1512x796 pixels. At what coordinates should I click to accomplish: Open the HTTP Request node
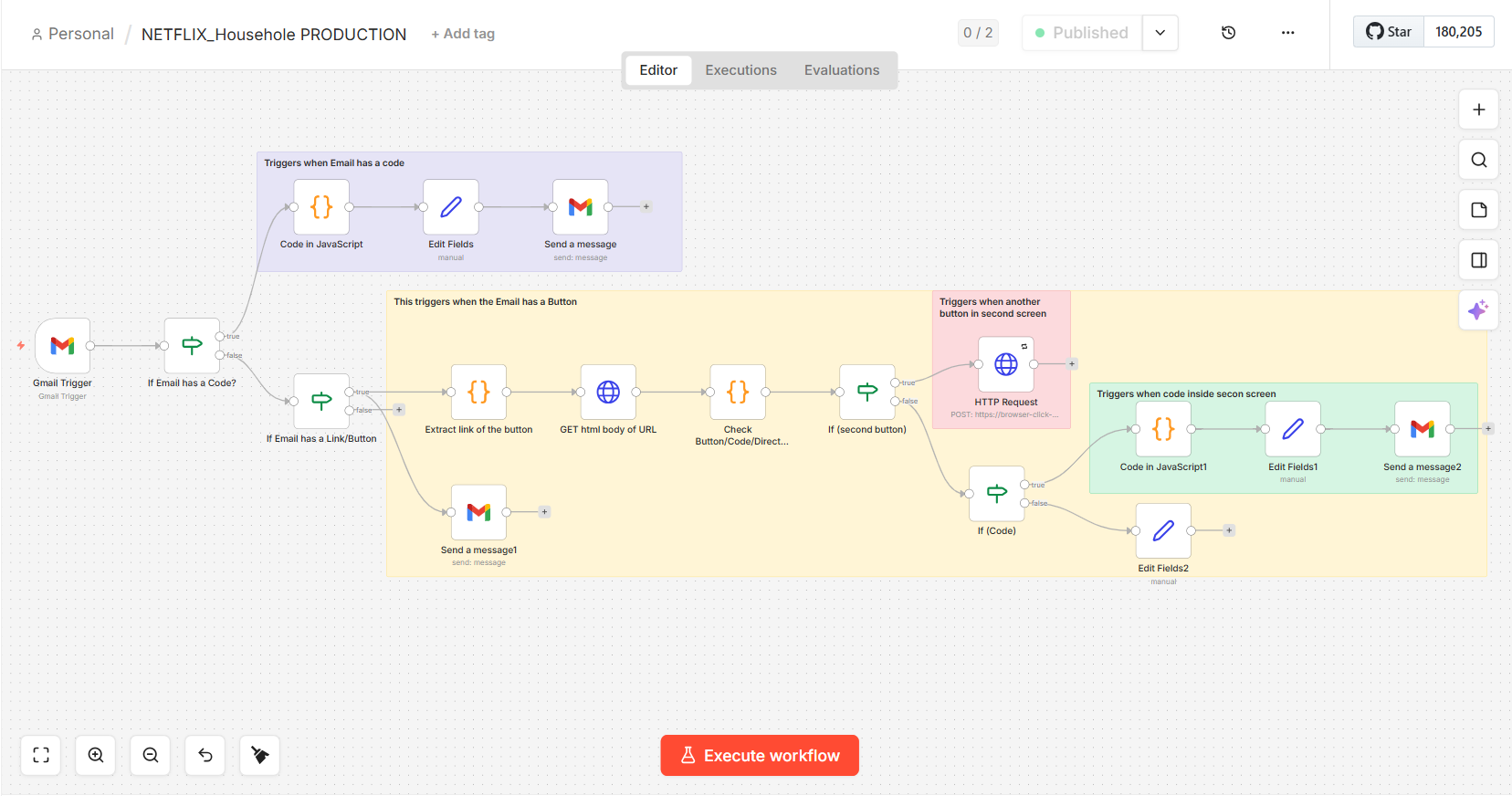click(1005, 364)
